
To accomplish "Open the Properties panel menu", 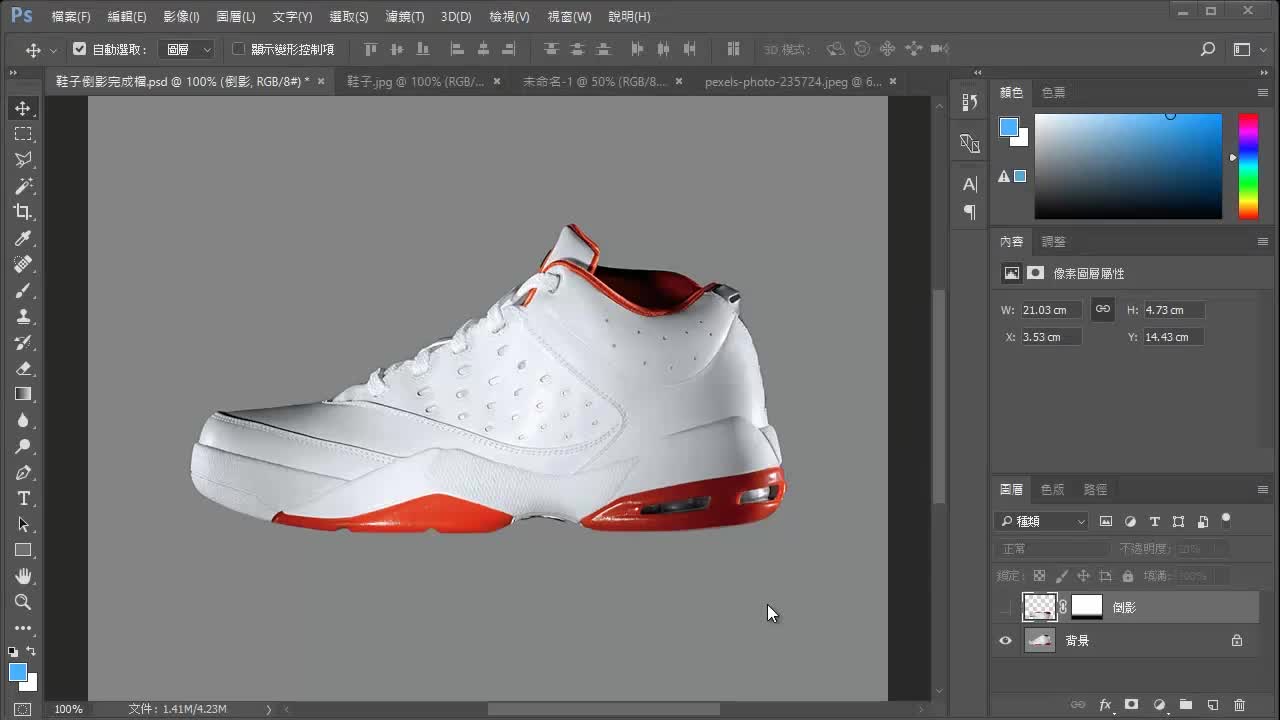I will point(1263,241).
